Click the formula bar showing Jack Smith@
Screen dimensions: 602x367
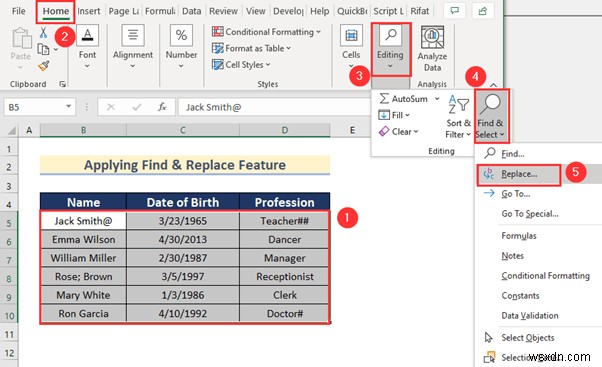(x=274, y=107)
